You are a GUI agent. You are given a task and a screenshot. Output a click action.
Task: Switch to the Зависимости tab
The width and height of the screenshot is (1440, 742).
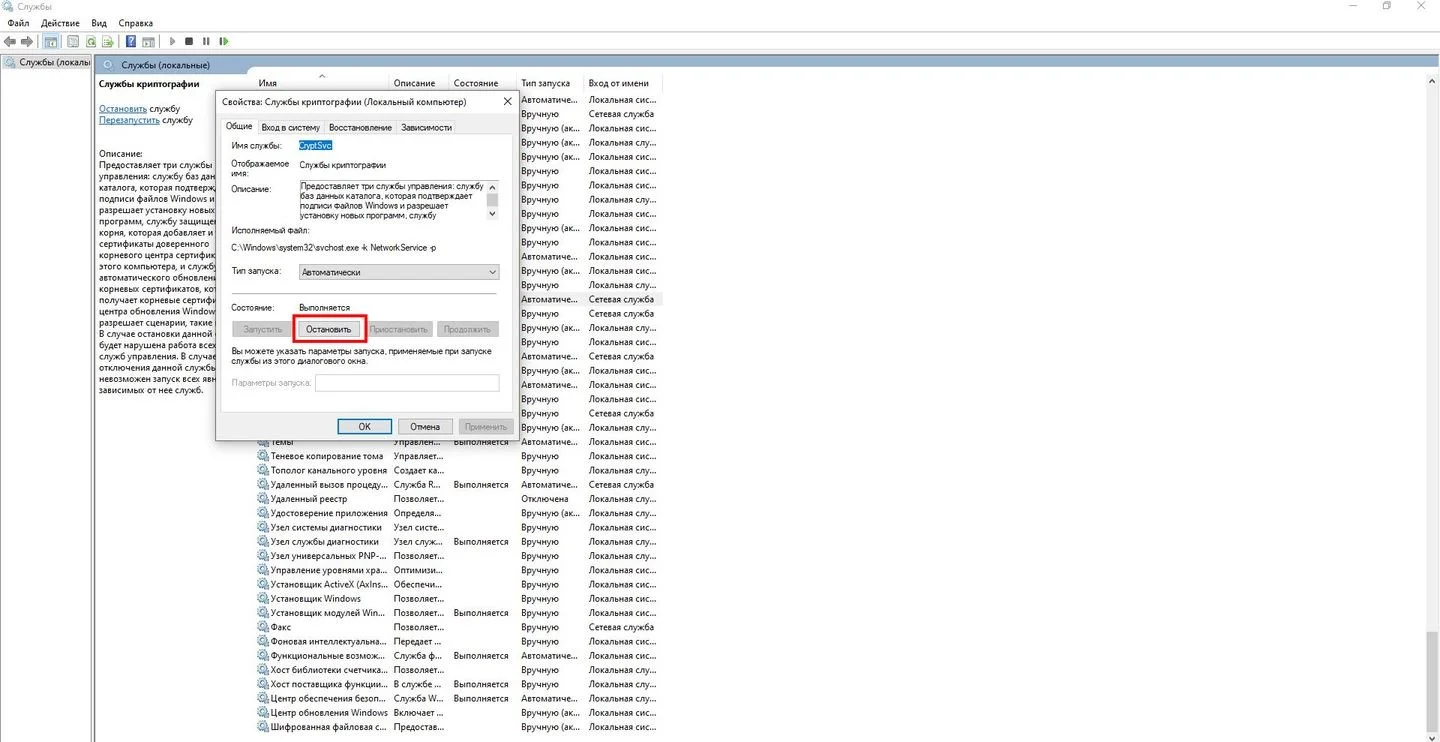click(x=427, y=127)
